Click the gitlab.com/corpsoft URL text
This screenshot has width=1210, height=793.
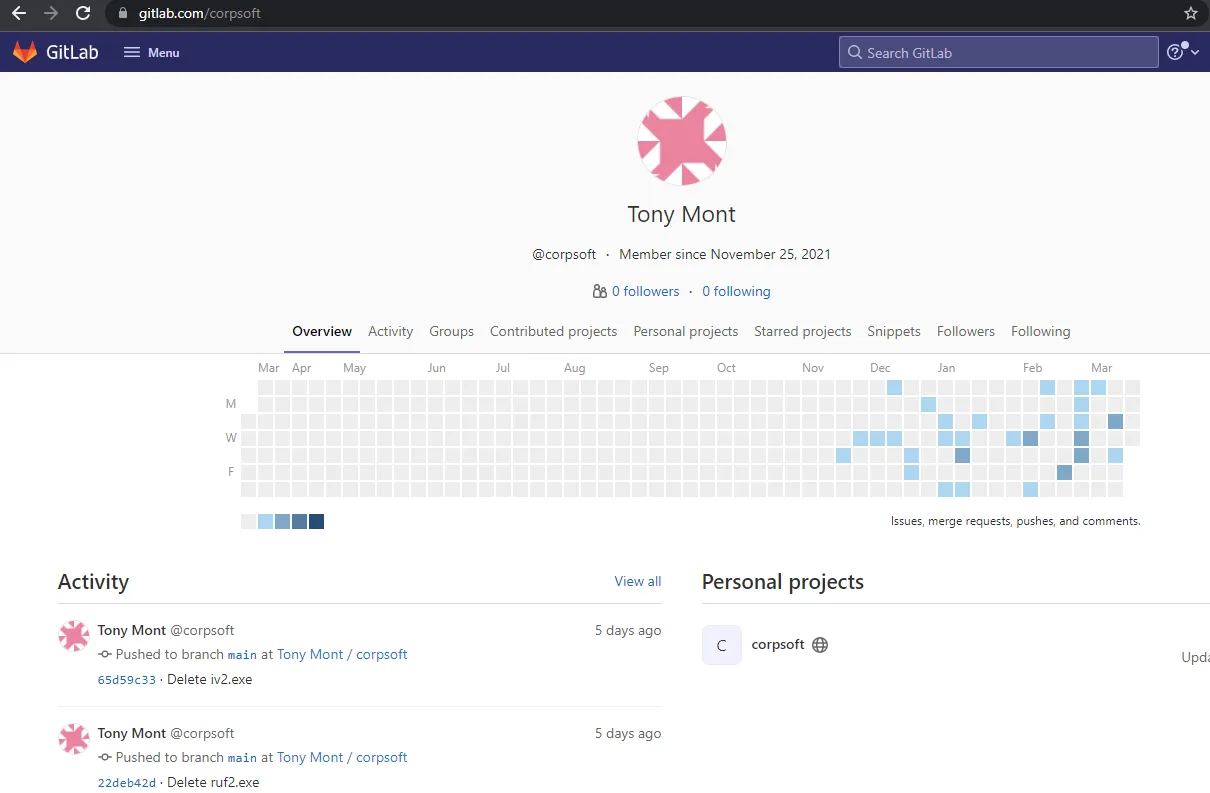200,13
